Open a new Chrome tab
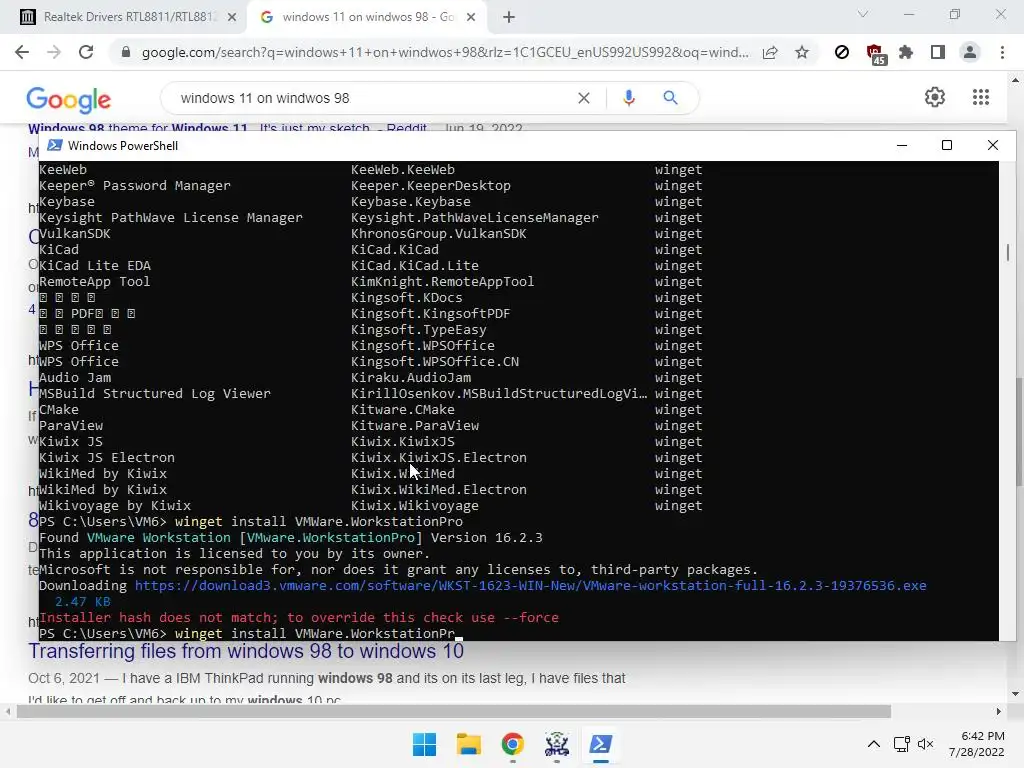The height and width of the screenshot is (768, 1024). pos(509,18)
